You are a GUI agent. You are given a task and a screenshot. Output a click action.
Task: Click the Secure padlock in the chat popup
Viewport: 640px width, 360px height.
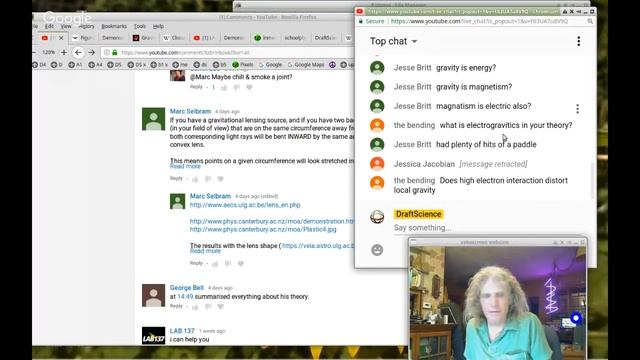[x=361, y=21]
